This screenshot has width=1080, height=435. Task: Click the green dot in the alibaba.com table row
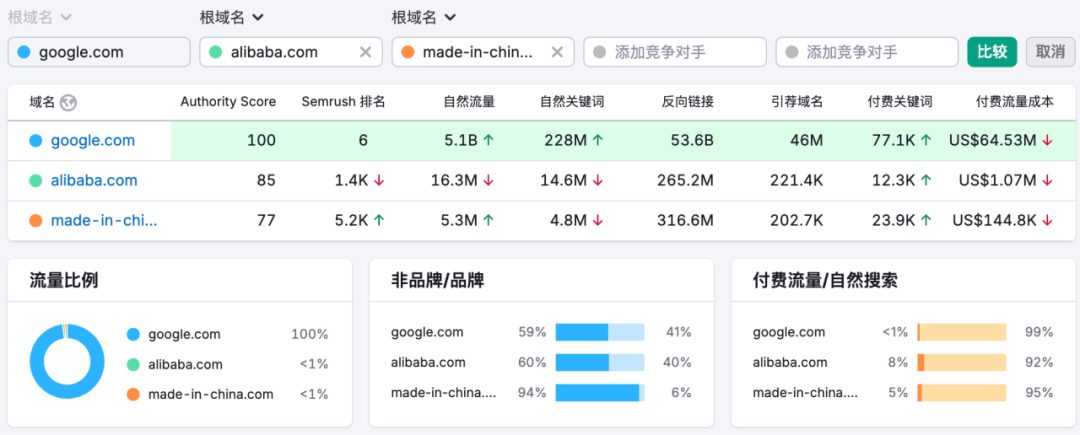pos(36,181)
